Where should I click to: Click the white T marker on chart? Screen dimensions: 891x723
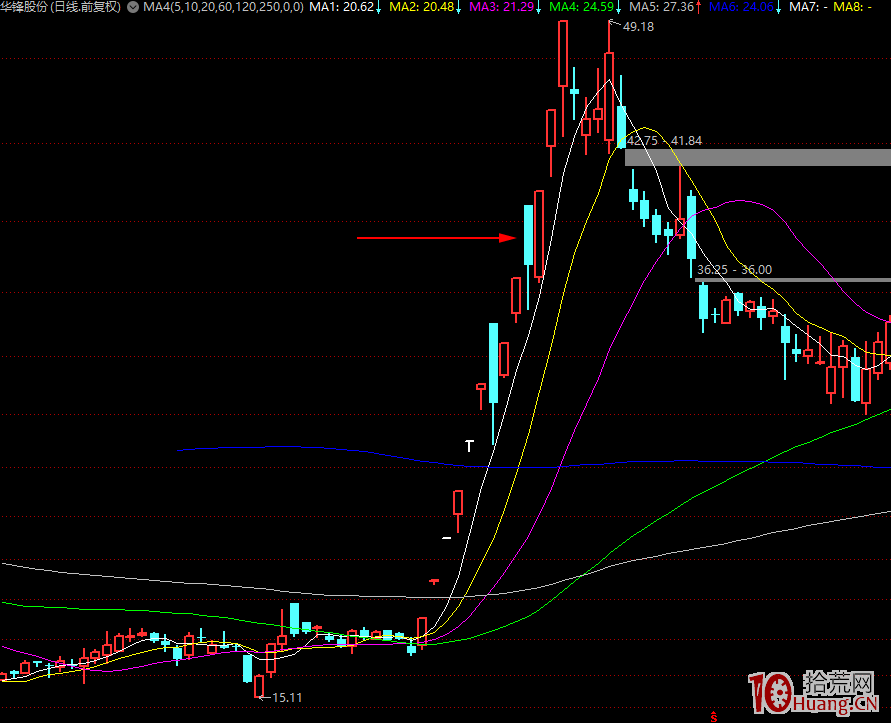(468, 446)
